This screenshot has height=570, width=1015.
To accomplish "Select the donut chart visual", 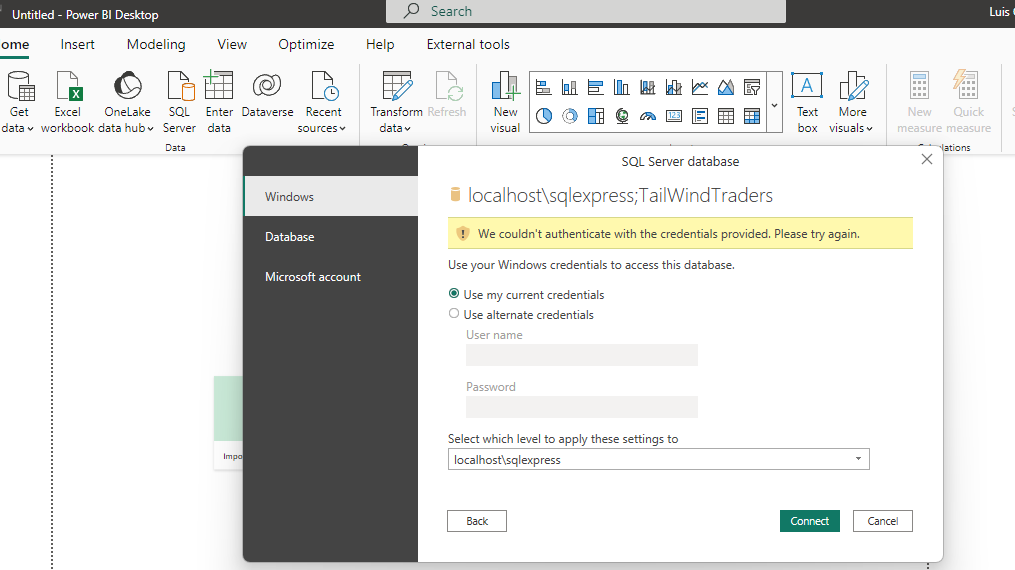I will tap(570, 116).
